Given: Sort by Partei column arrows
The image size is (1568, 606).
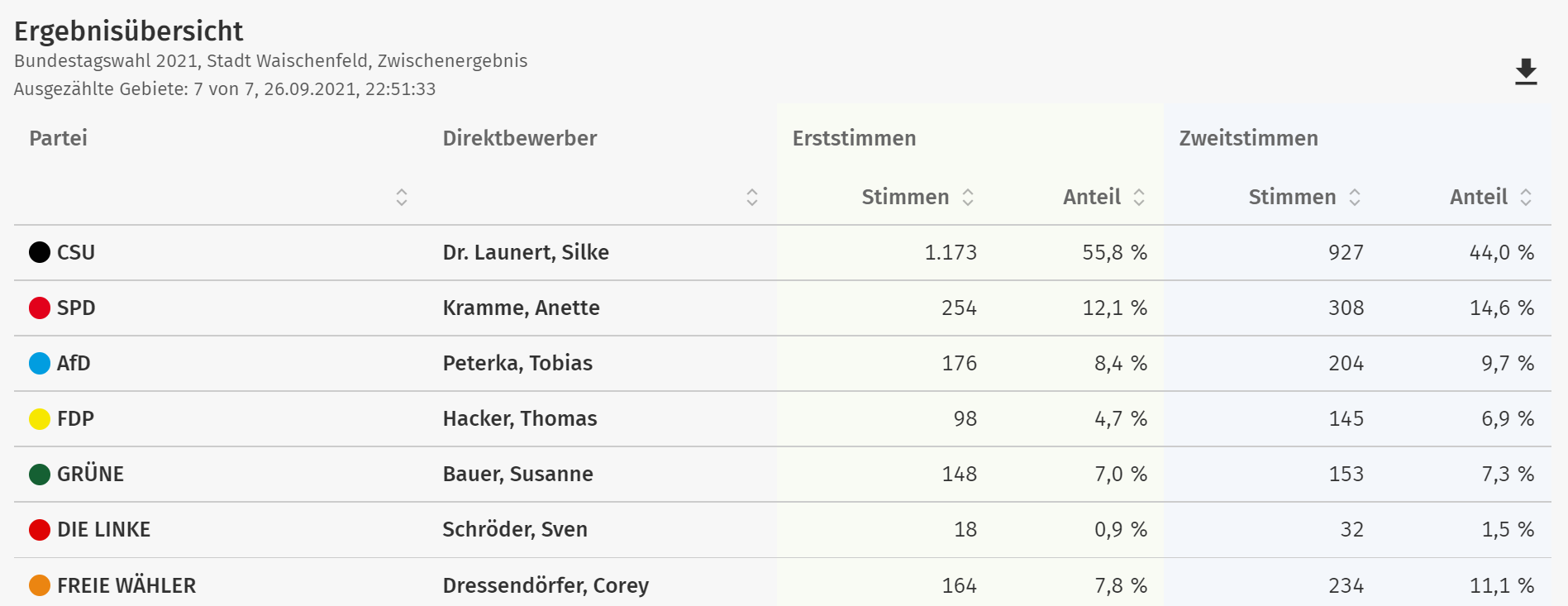Looking at the screenshot, I should pos(402,197).
